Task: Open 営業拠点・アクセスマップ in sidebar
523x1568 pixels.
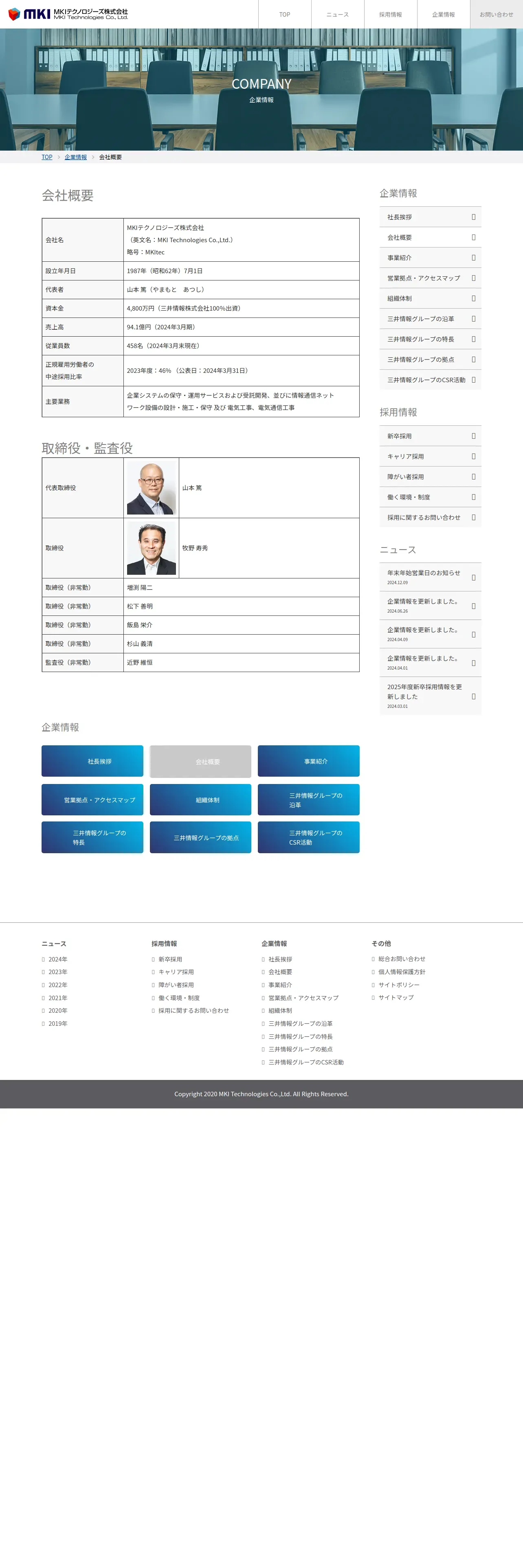Action: click(430, 278)
